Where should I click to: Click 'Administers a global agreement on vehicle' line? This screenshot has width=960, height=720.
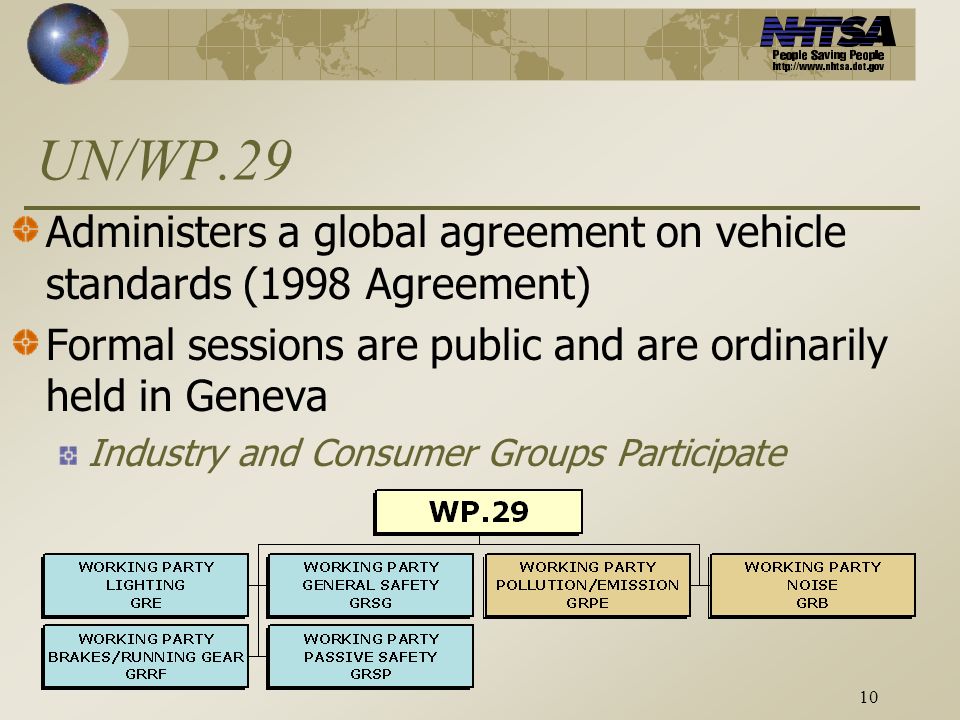point(446,233)
